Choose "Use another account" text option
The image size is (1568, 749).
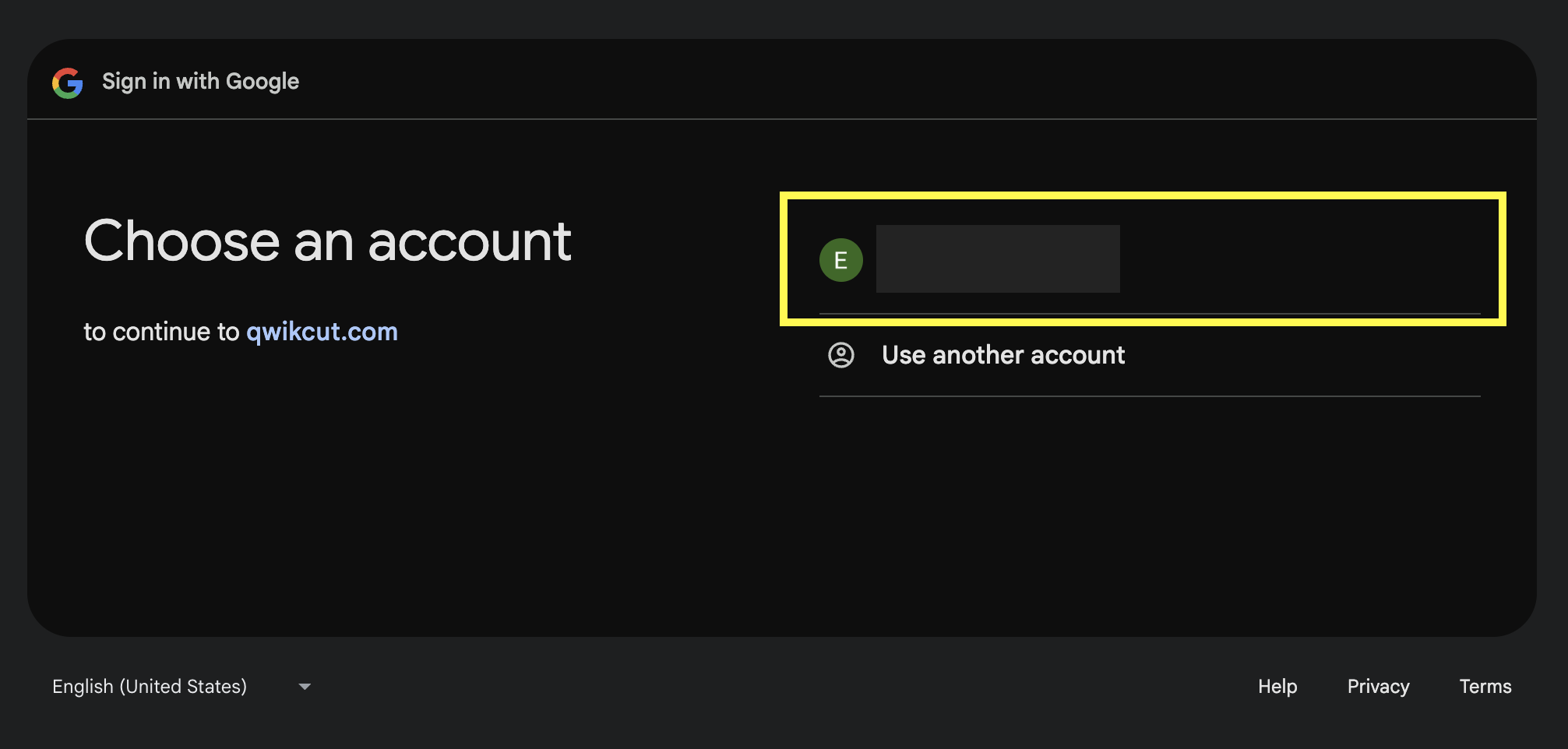click(x=1002, y=355)
